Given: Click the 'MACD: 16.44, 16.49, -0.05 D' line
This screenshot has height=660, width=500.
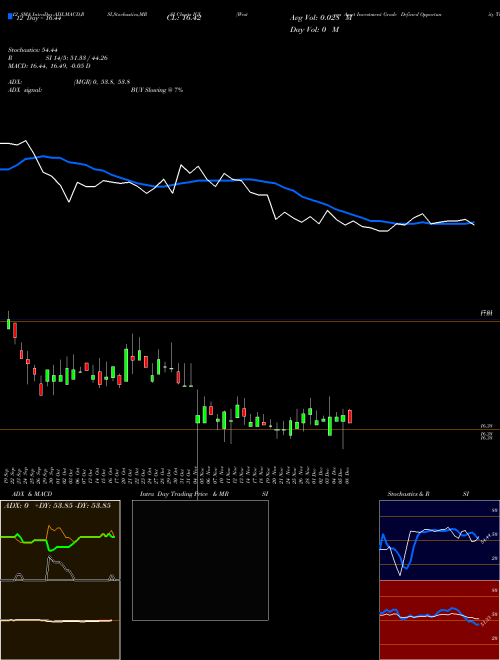Looking at the screenshot, I should click(49, 66).
